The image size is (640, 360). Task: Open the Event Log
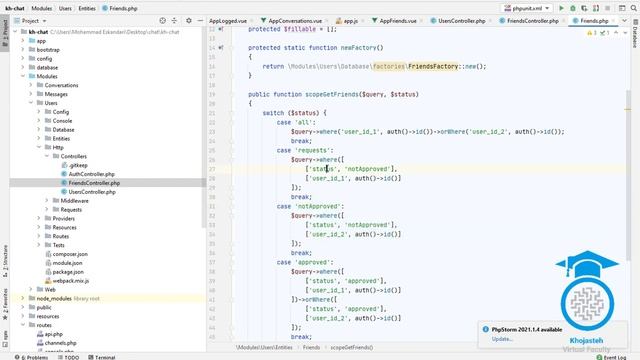pyautogui.click(x=611, y=357)
